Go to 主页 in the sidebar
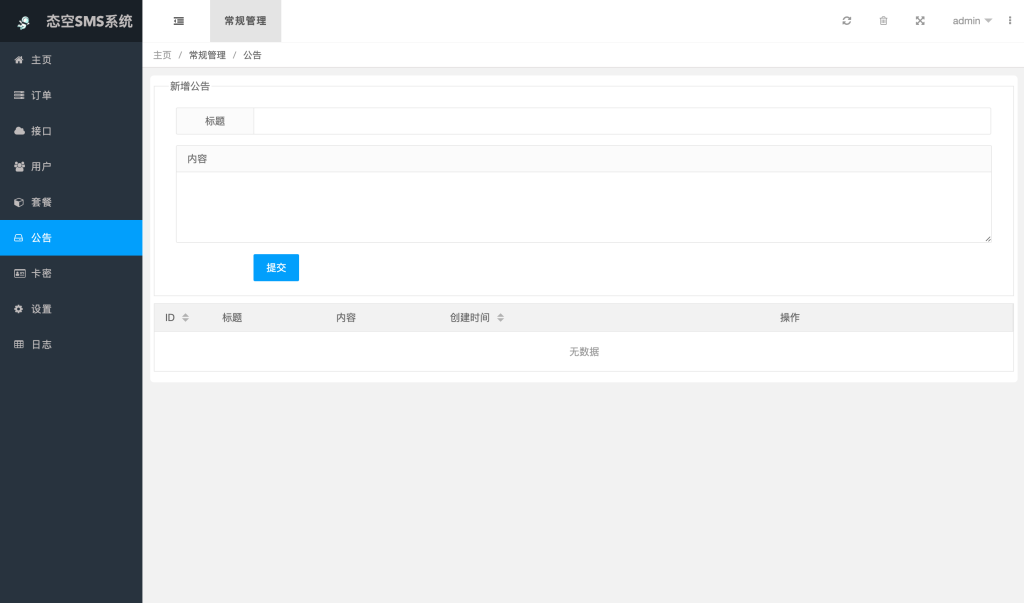This screenshot has height=603, width=1024. (x=41, y=60)
